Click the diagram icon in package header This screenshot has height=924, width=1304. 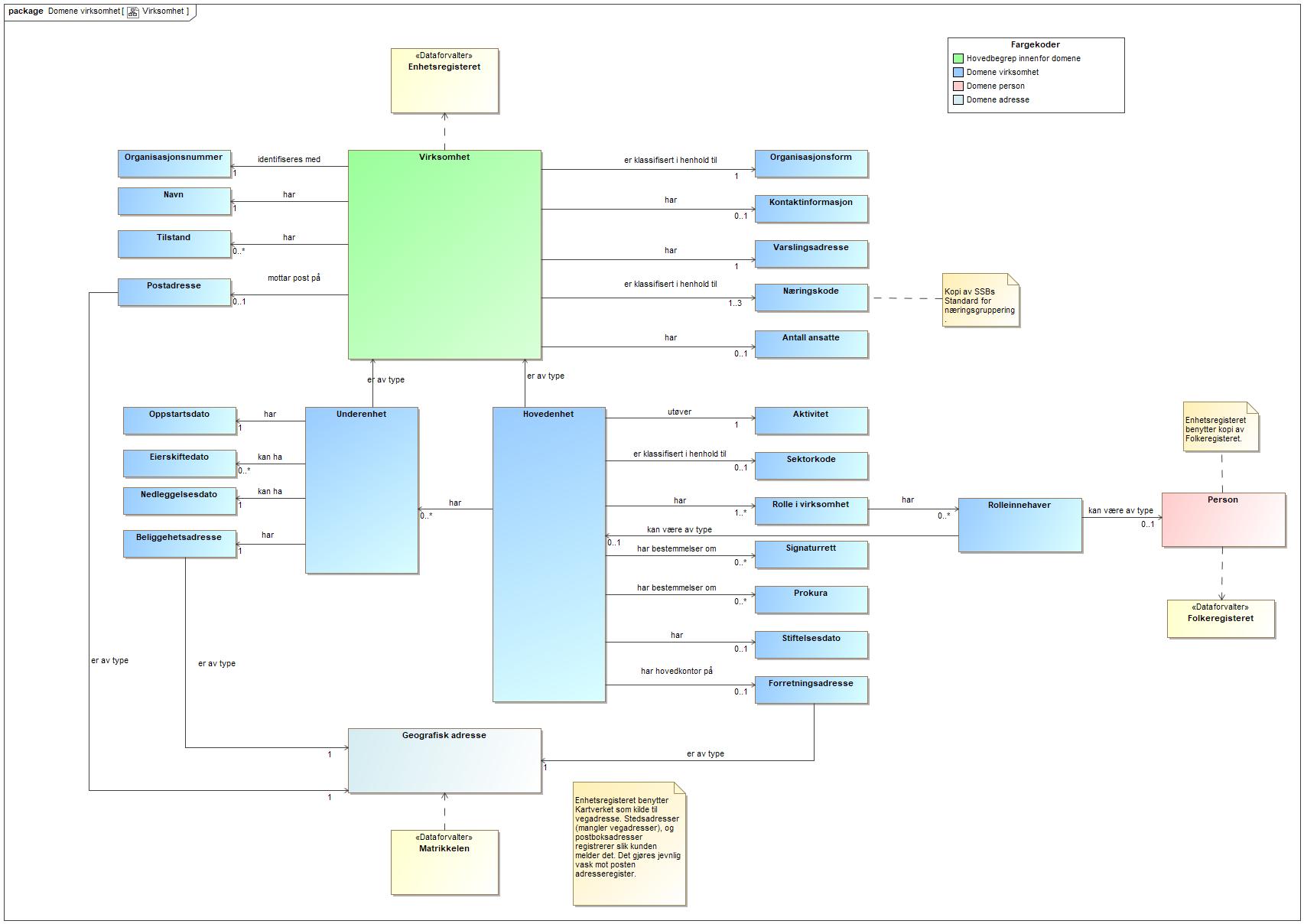coord(133,11)
